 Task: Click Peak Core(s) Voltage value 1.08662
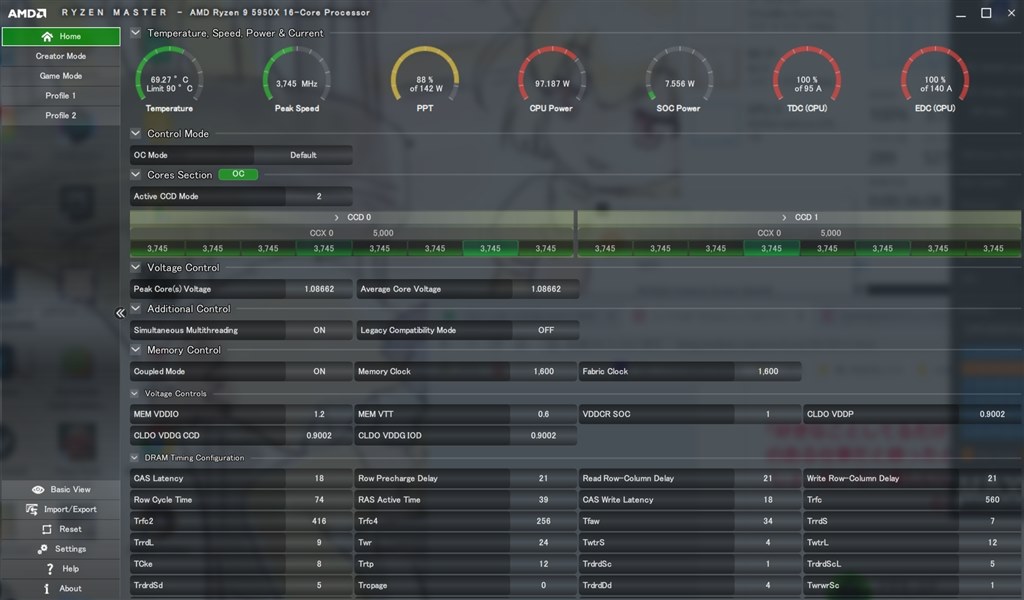(319, 289)
